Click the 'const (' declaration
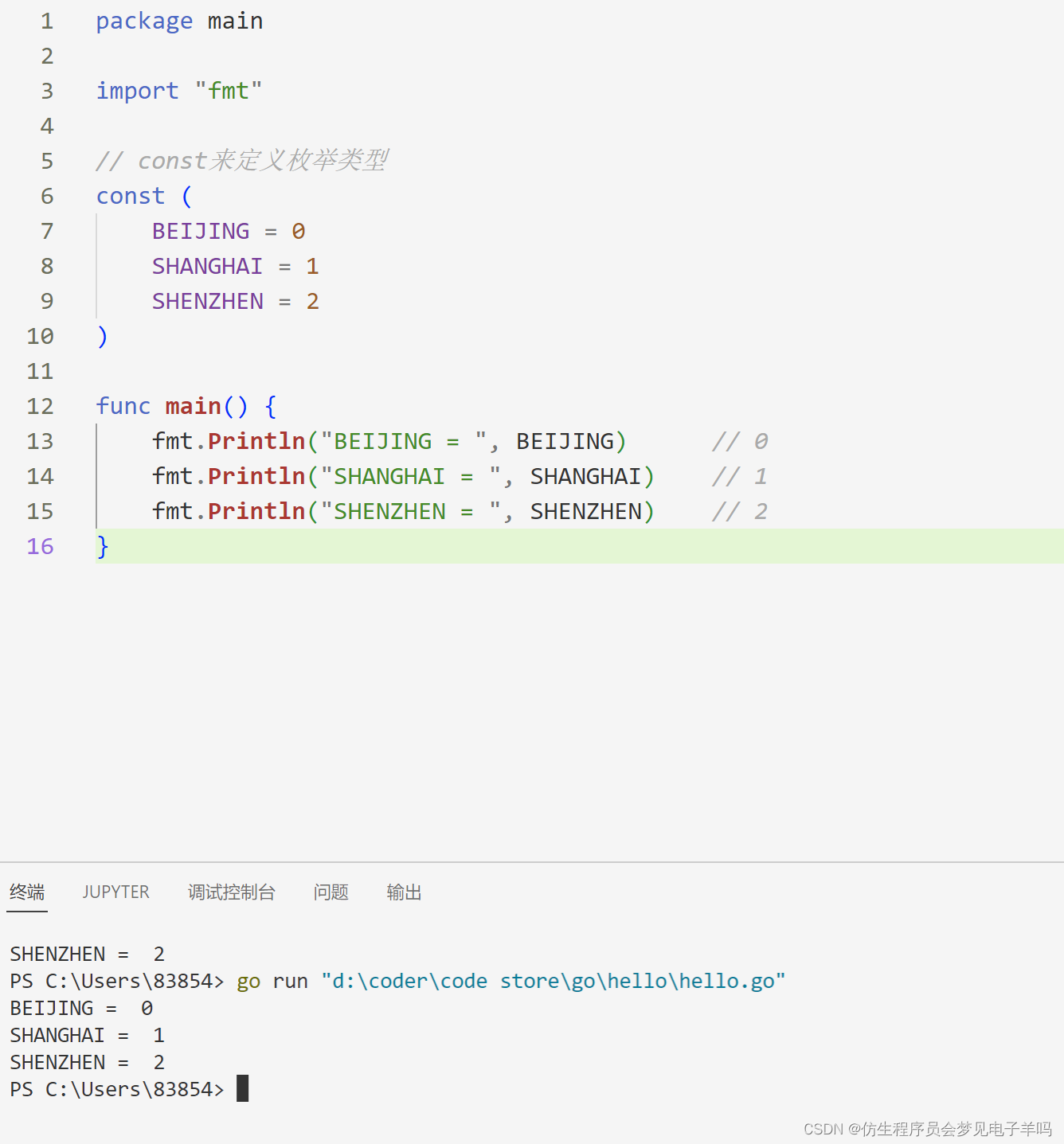Screen dimensions: 1064x1144 point(144,196)
